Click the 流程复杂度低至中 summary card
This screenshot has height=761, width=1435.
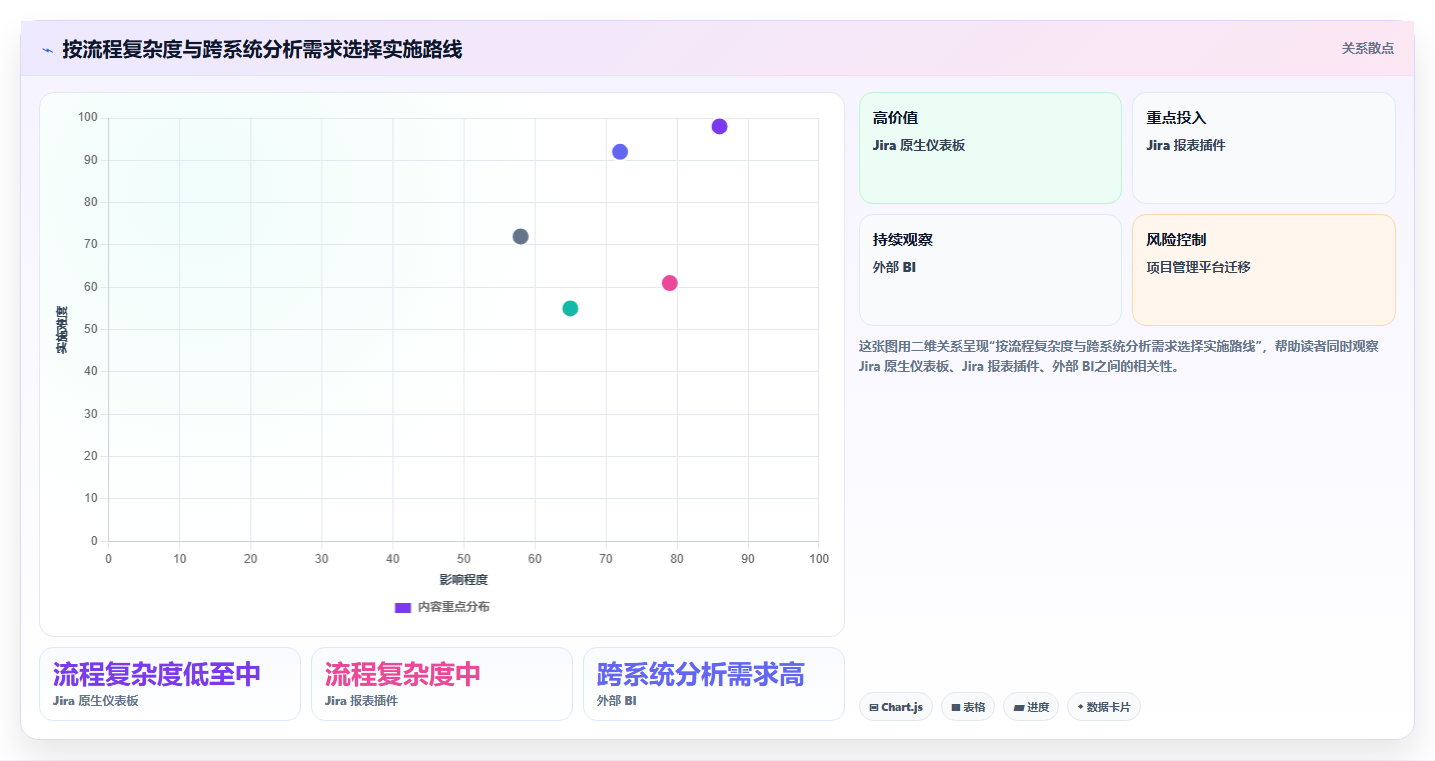[x=170, y=684]
